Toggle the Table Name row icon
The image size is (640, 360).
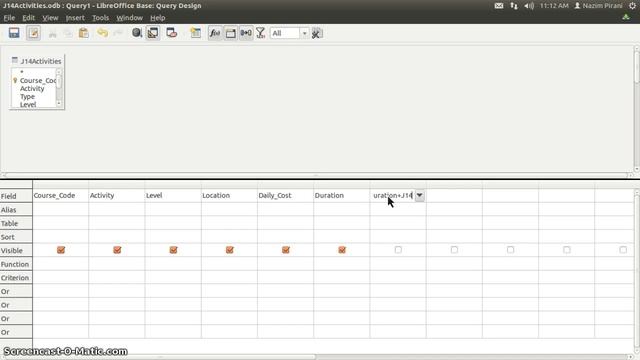(231, 33)
